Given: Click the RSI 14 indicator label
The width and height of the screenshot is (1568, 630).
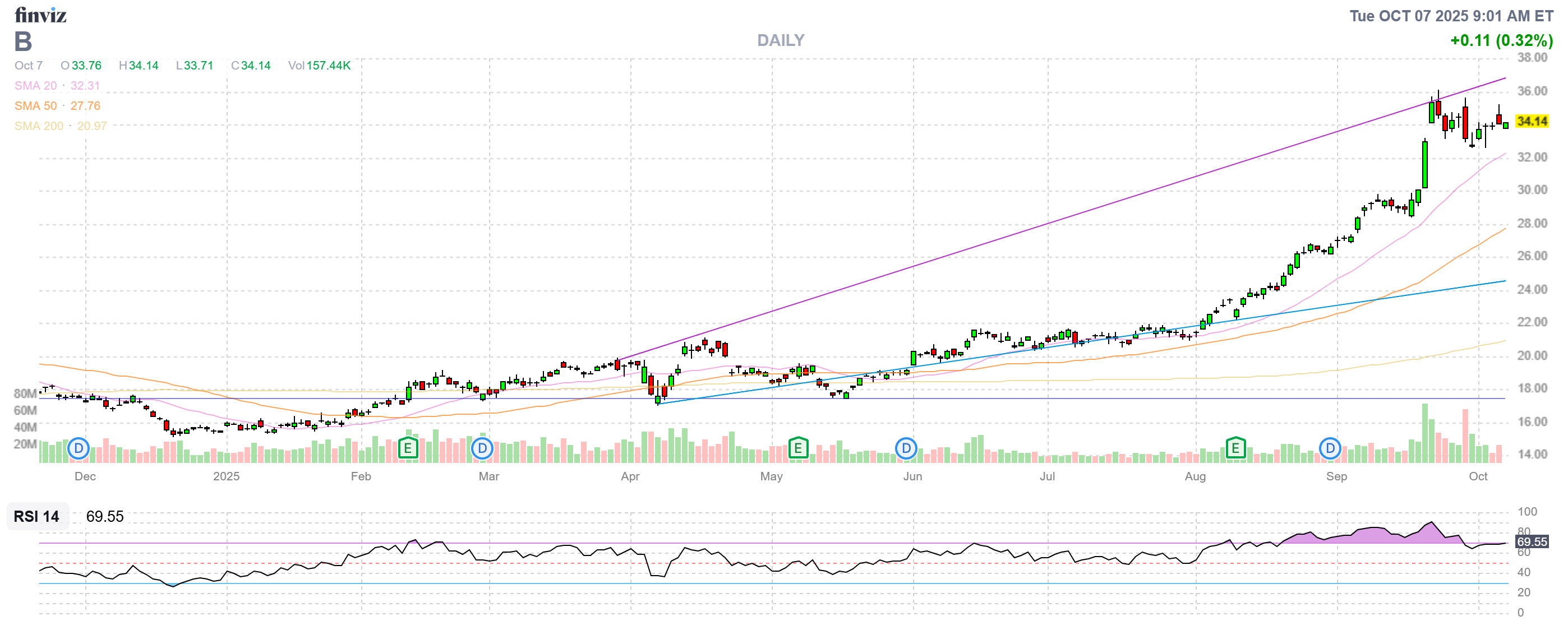Looking at the screenshot, I should [x=36, y=517].
